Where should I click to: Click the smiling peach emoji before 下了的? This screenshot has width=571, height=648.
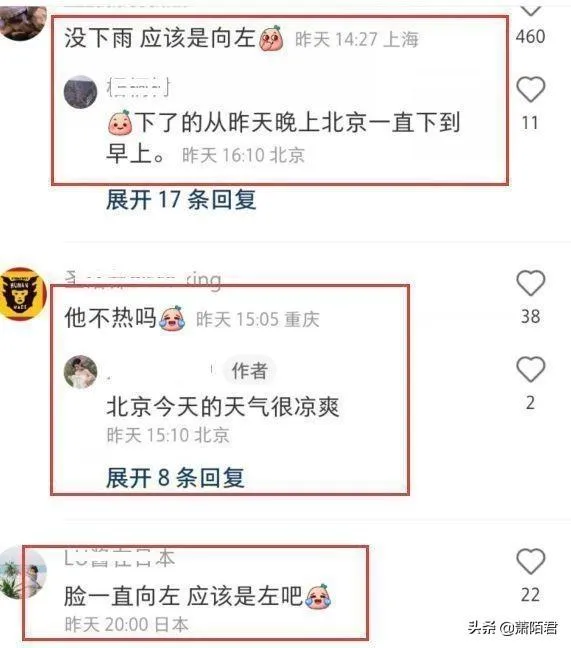[x=120, y=123]
